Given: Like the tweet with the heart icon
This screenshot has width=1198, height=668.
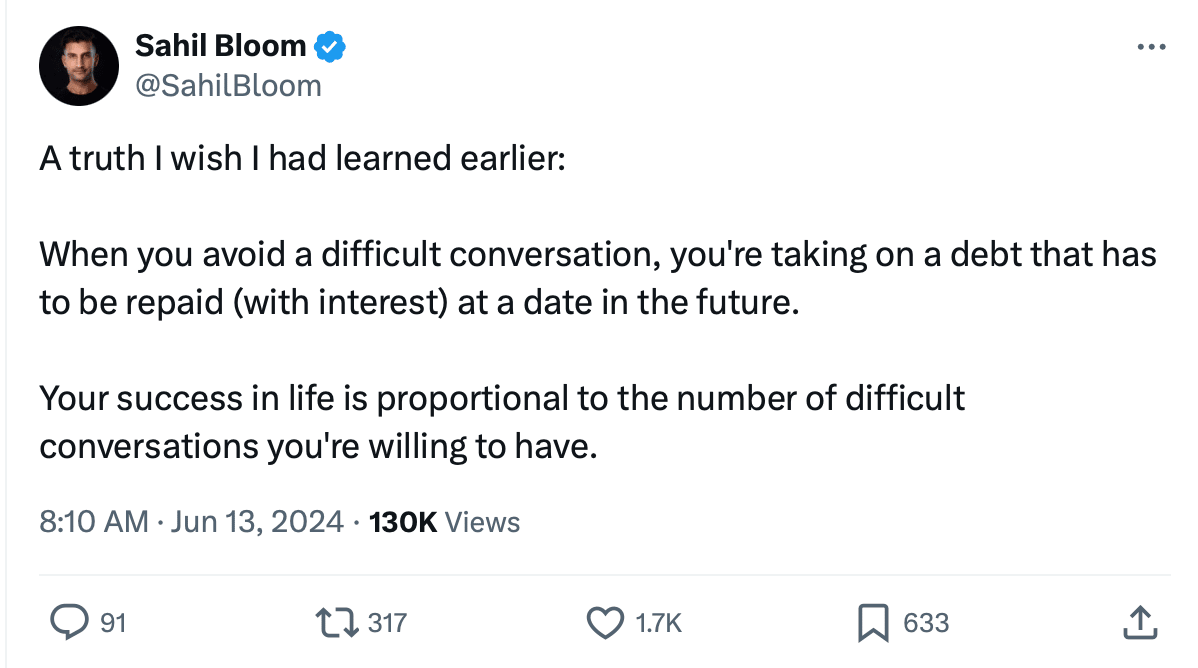Looking at the screenshot, I should 605,623.
